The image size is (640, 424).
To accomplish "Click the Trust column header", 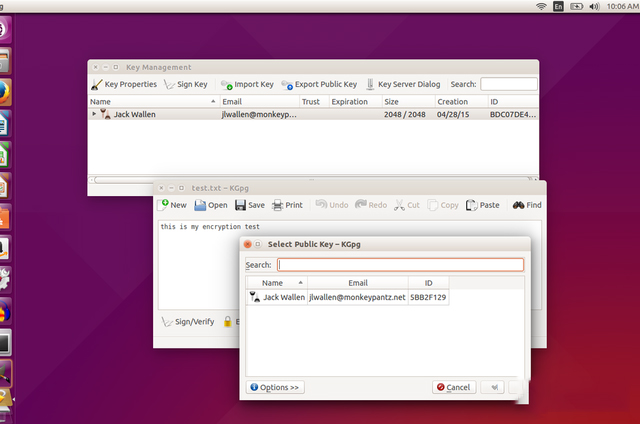I will (314, 102).
